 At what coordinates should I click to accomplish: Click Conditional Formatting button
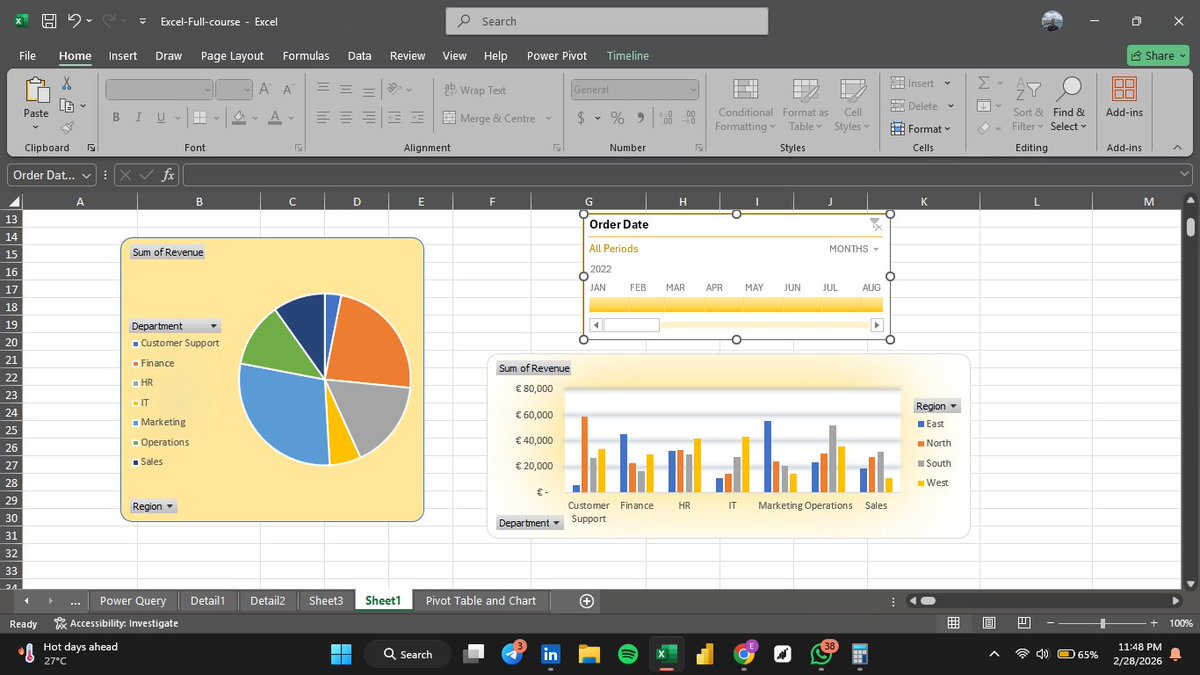pyautogui.click(x=745, y=104)
